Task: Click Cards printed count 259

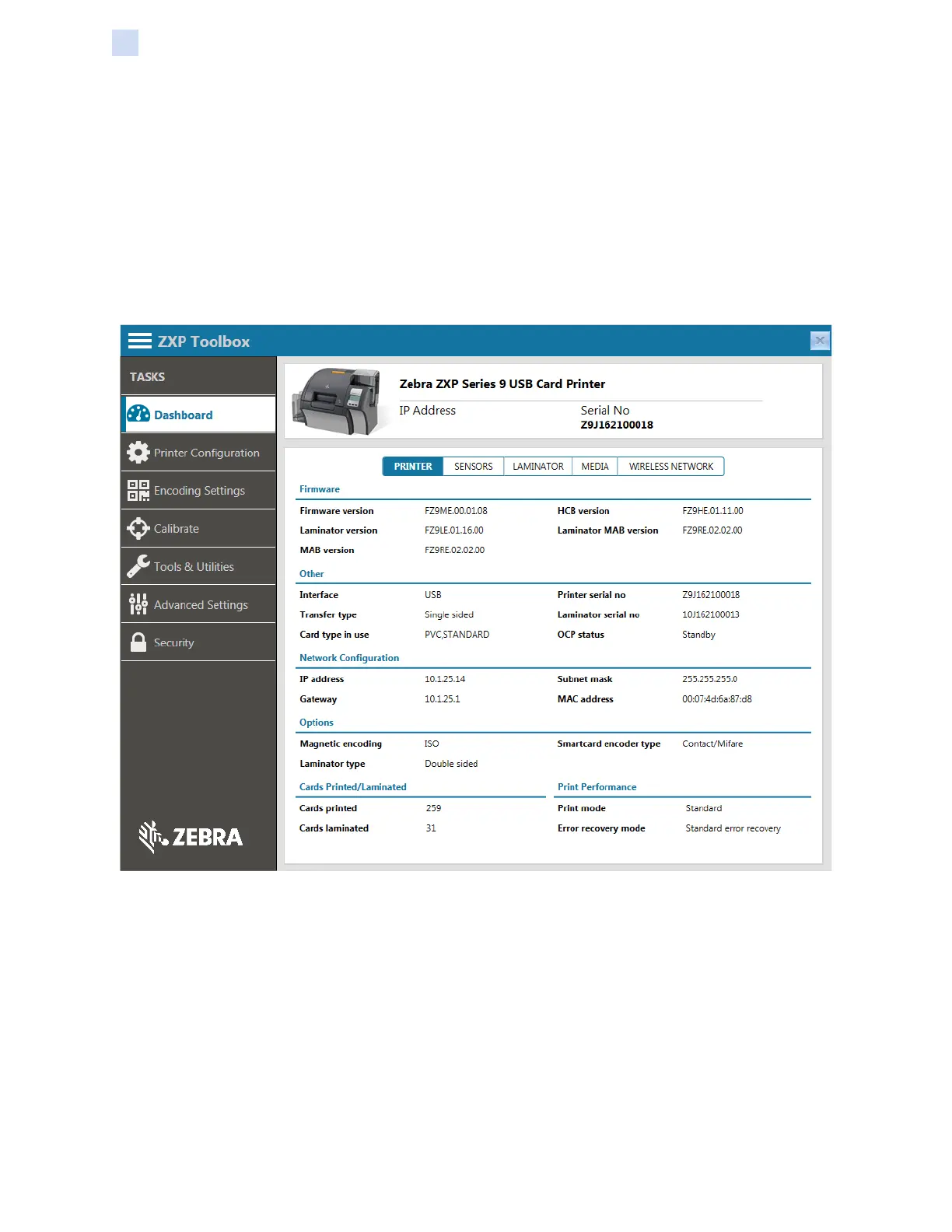Action: [x=433, y=808]
